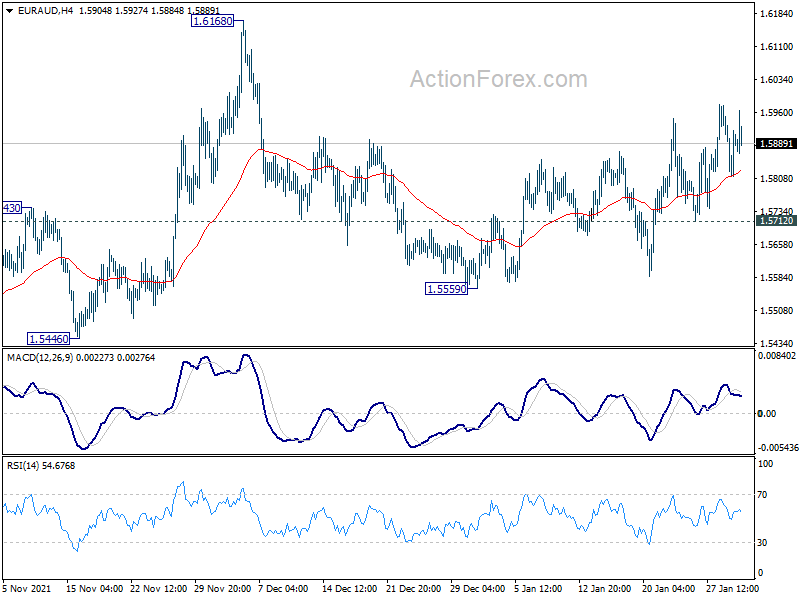
Task: Select the 1.61680 high price label
Action: 213,21
